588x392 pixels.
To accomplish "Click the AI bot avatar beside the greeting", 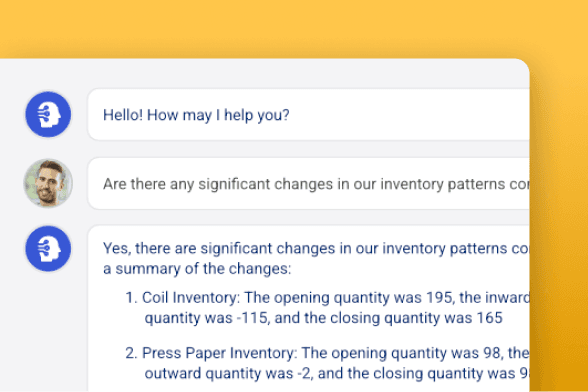I will click(x=48, y=114).
